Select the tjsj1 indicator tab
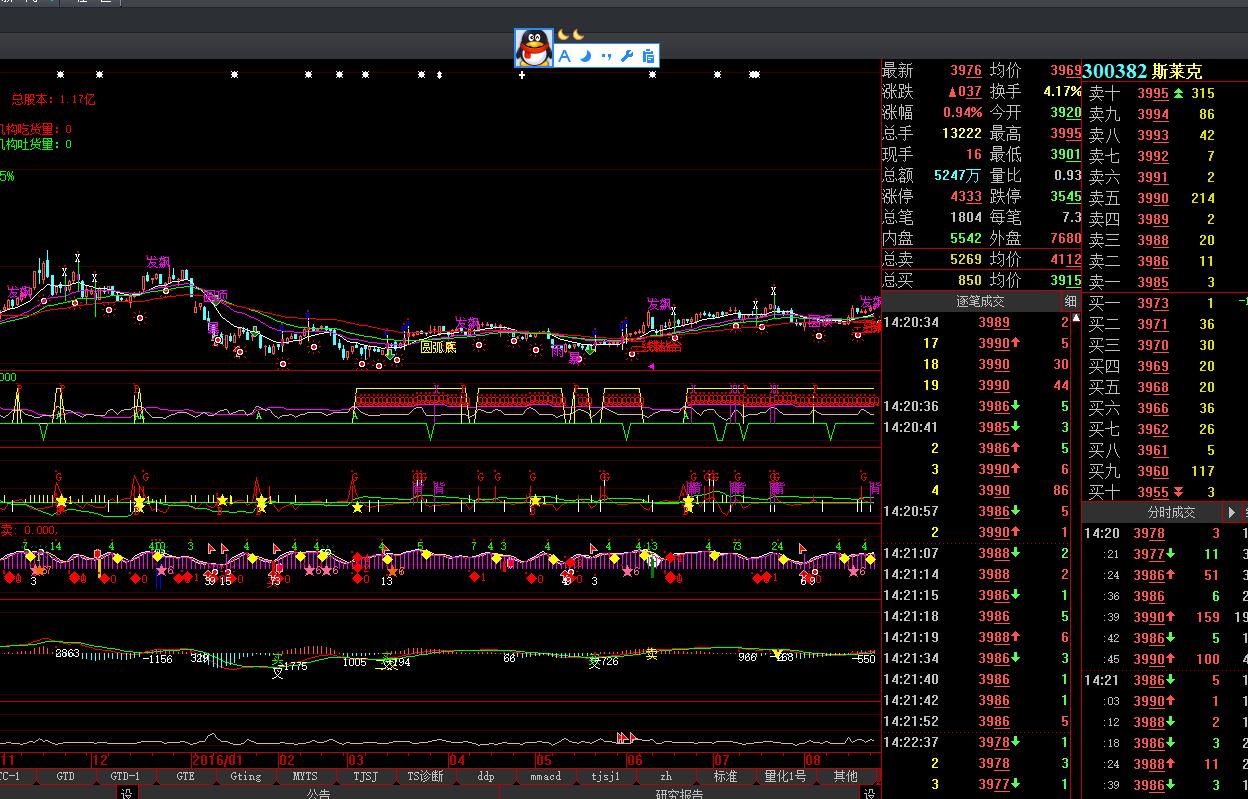This screenshot has width=1248, height=799. 605,776
